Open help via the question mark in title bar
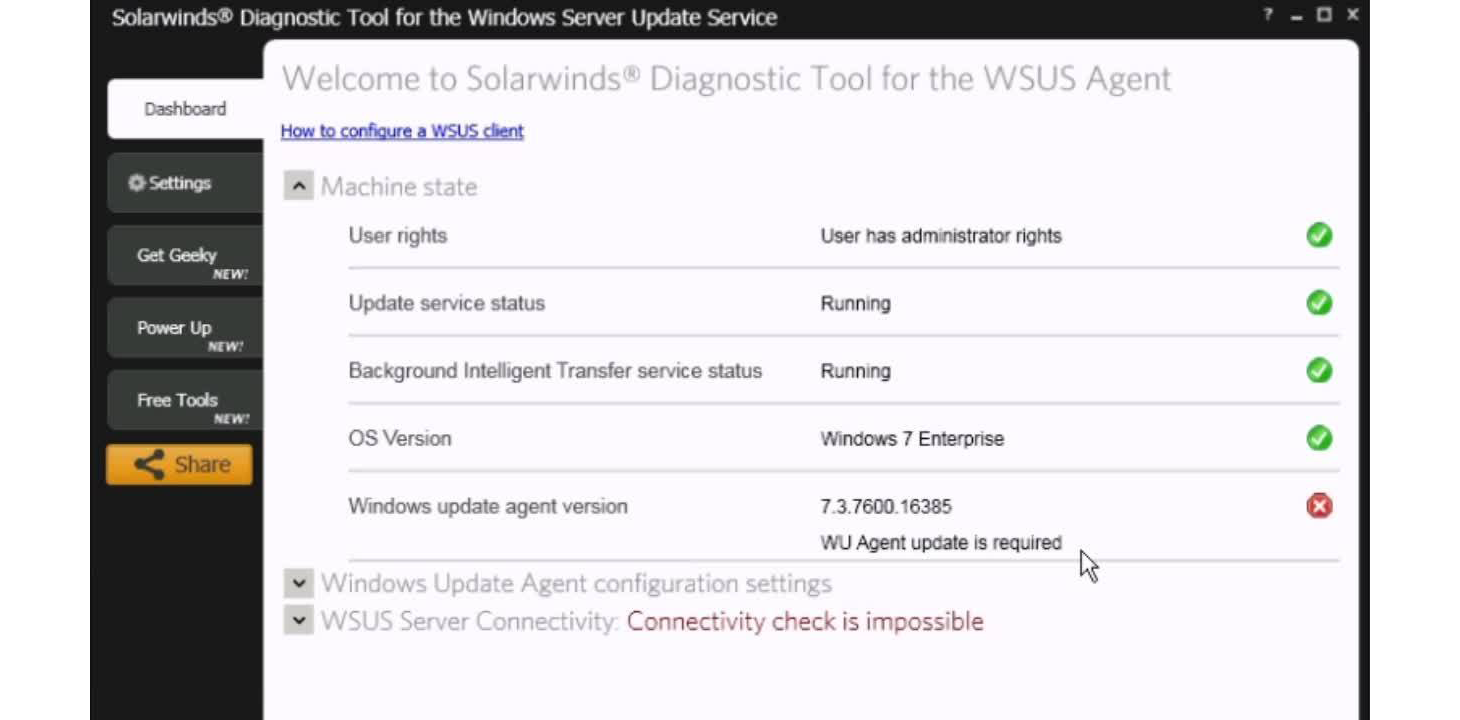1460x720 pixels. click(x=1266, y=15)
